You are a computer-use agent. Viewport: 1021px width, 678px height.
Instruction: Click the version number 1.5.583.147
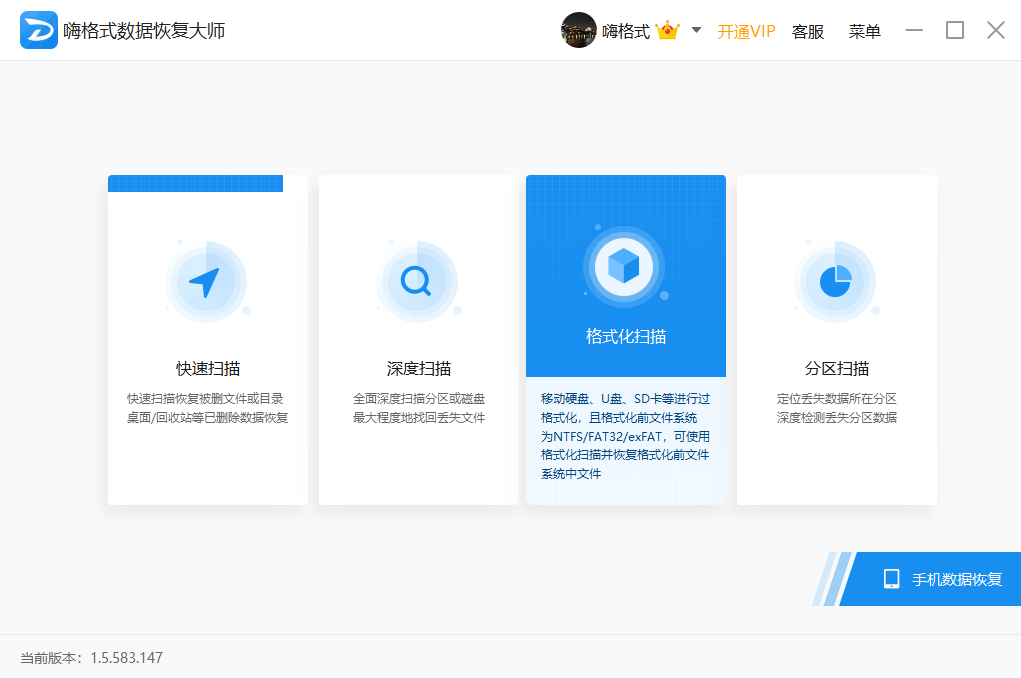[126, 658]
